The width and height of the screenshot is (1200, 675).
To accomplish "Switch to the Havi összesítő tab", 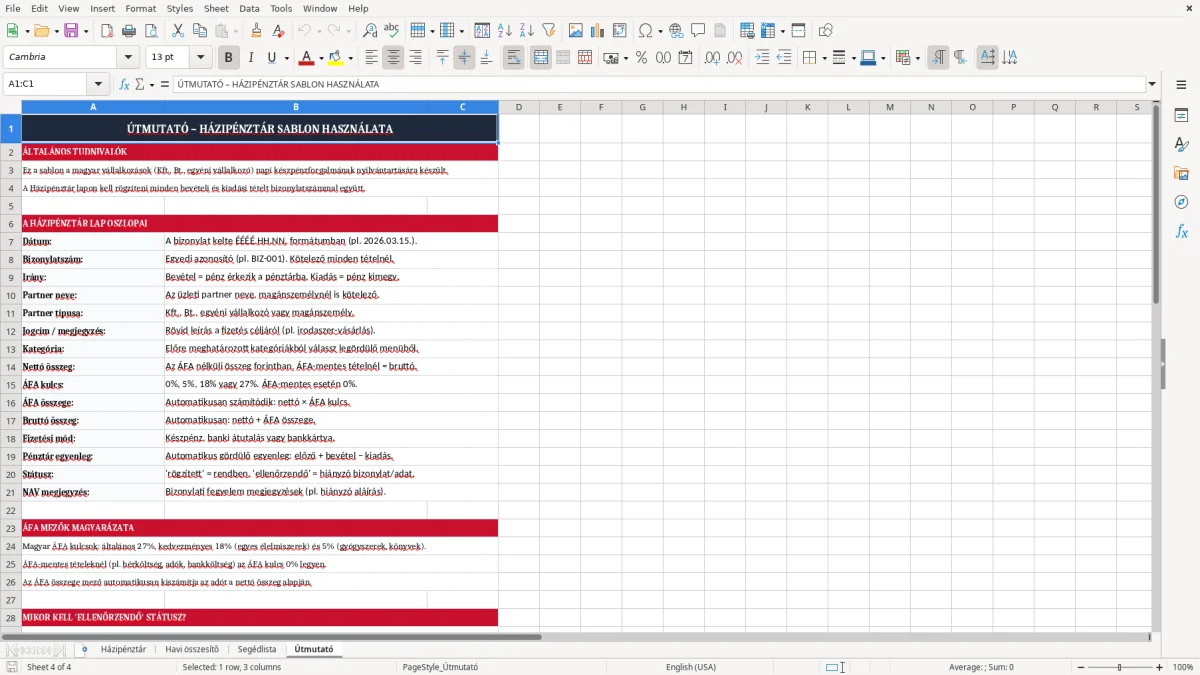I will tap(192, 649).
